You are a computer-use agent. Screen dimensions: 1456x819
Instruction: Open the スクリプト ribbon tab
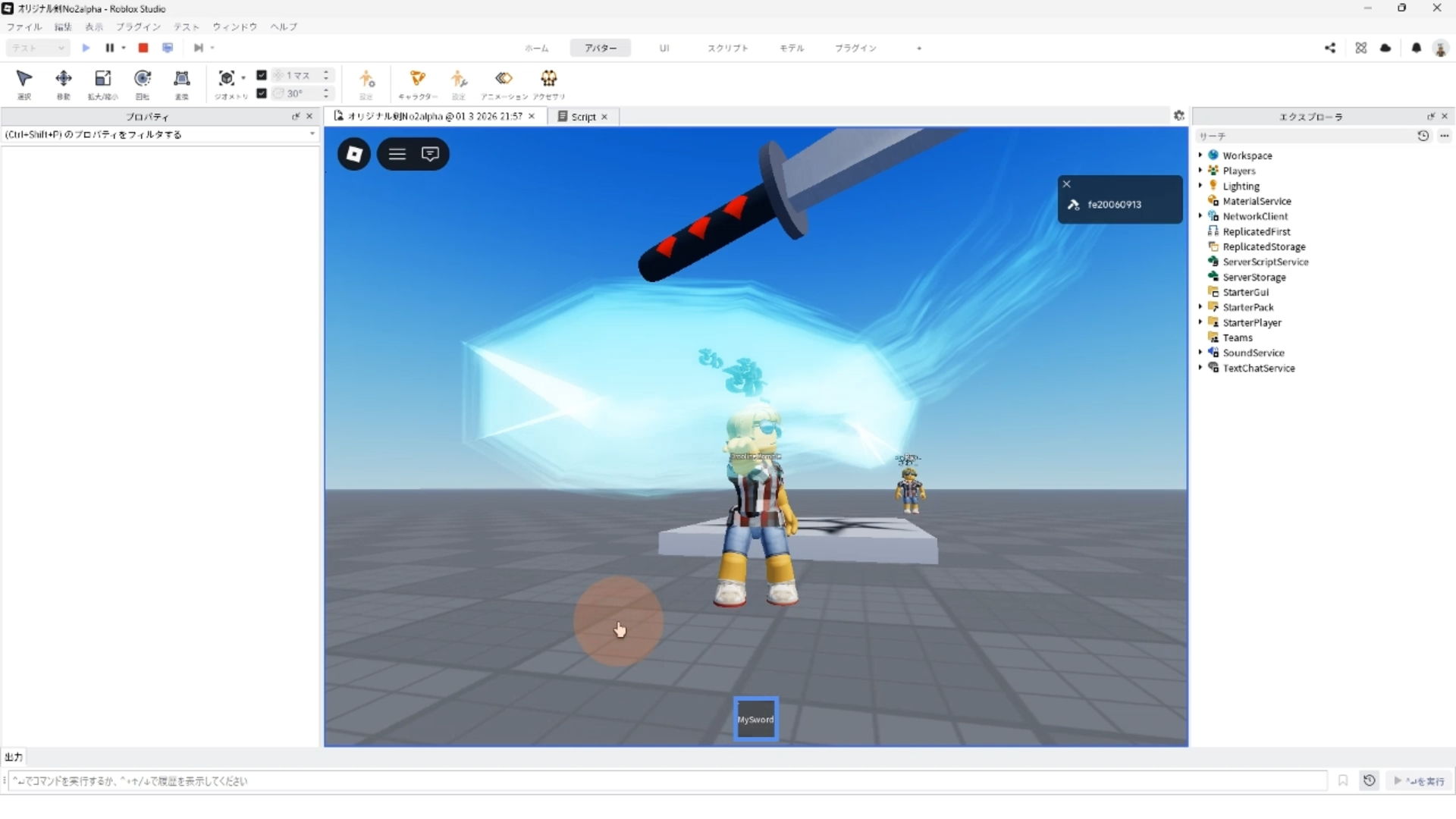point(727,48)
